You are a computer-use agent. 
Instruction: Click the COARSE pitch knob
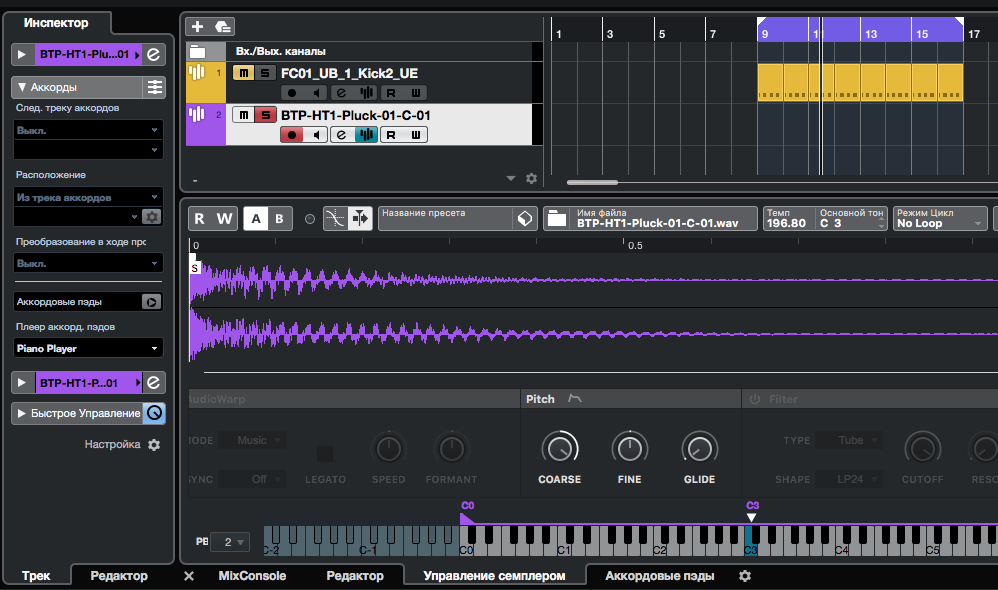pyautogui.click(x=559, y=447)
